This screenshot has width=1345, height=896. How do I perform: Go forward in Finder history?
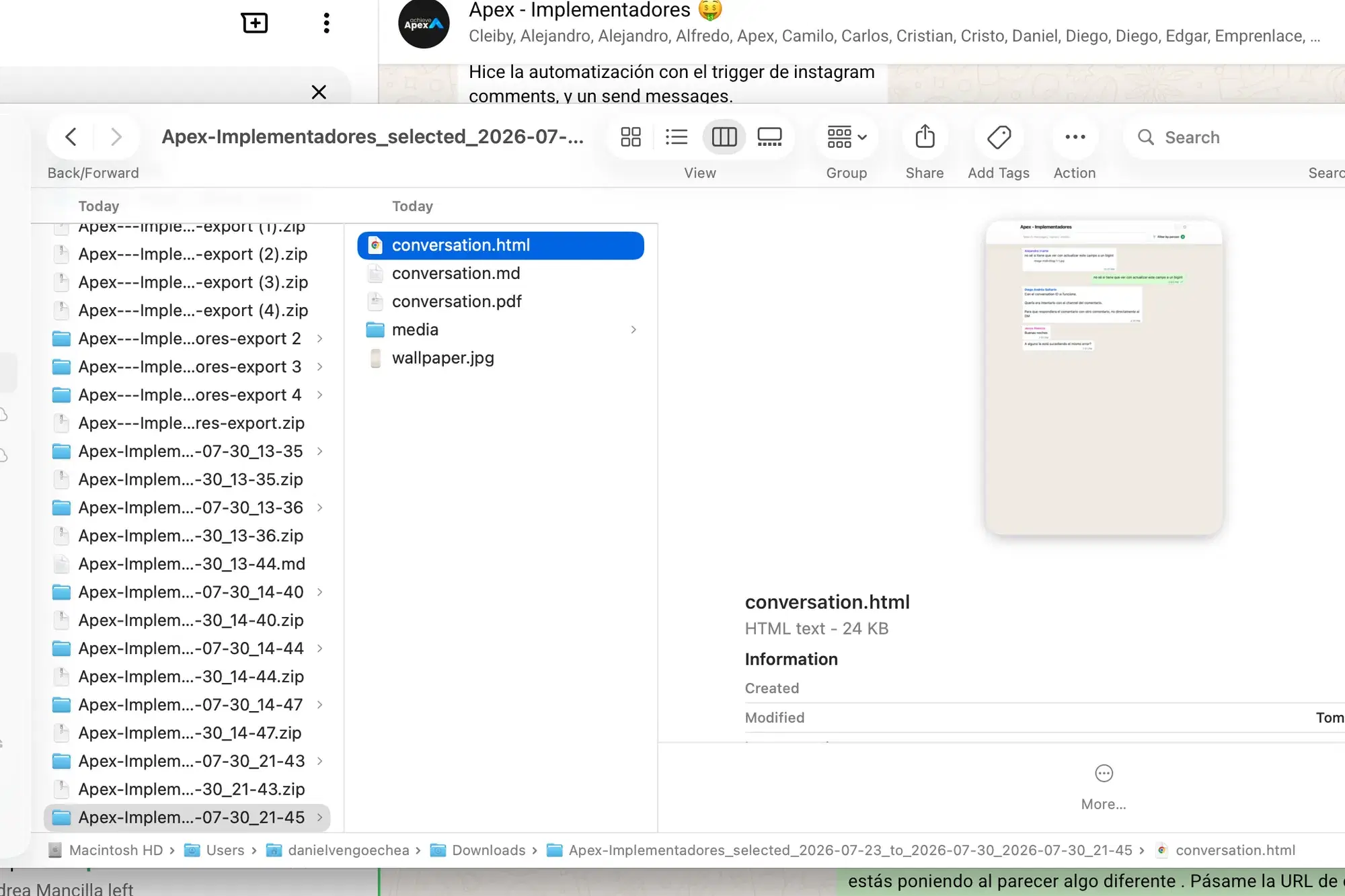point(116,137)
